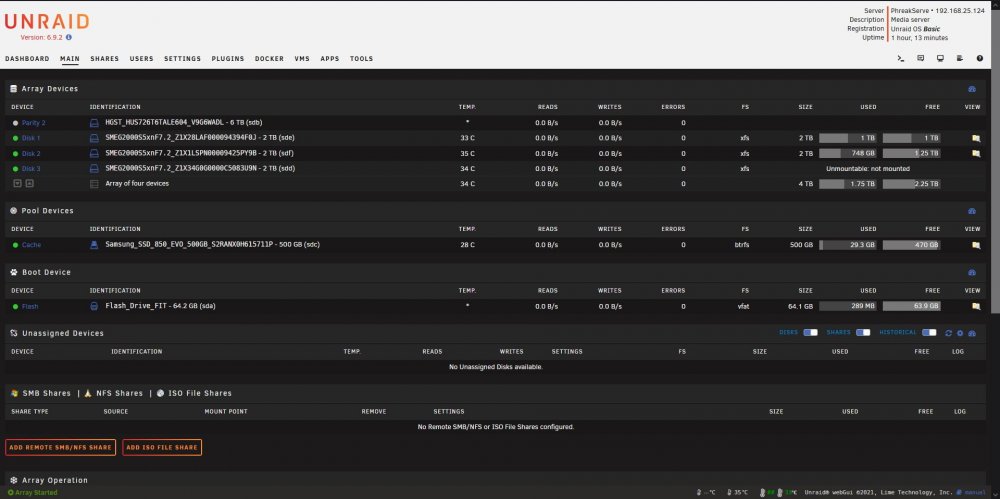Click the 'Array Started' status text
Viewport: 1000px width, 499px height.
point(36,493)
